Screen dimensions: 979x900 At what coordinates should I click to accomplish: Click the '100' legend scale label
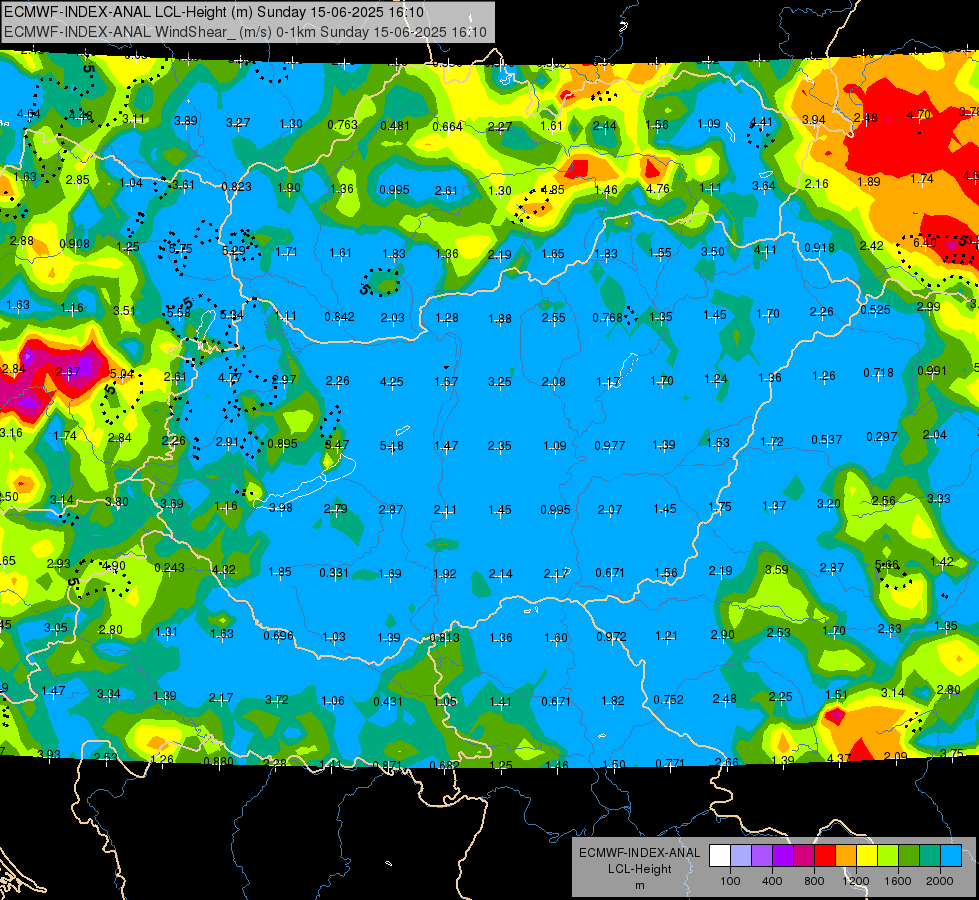(x=731, y=881)
